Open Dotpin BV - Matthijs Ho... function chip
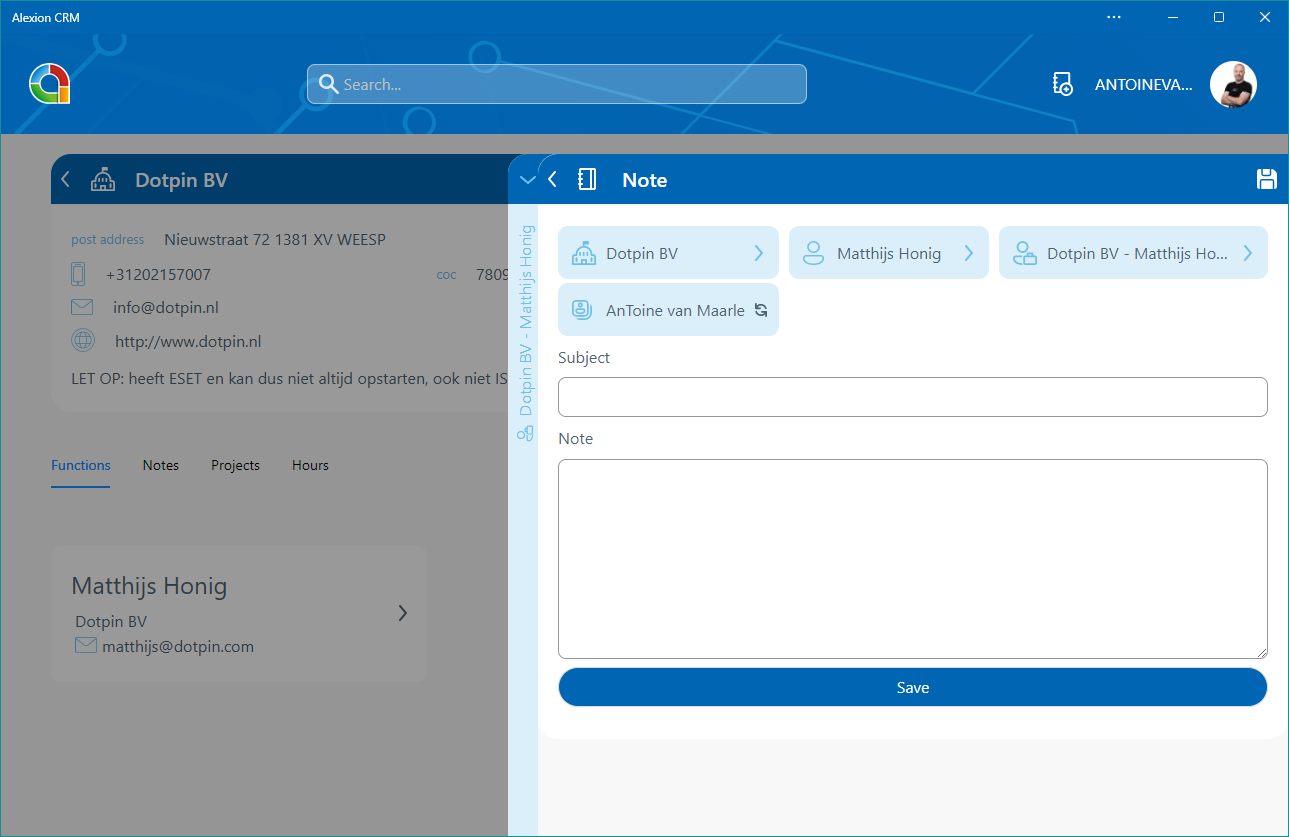The width and height of the screenshot is (1289, 837). 1133,253
